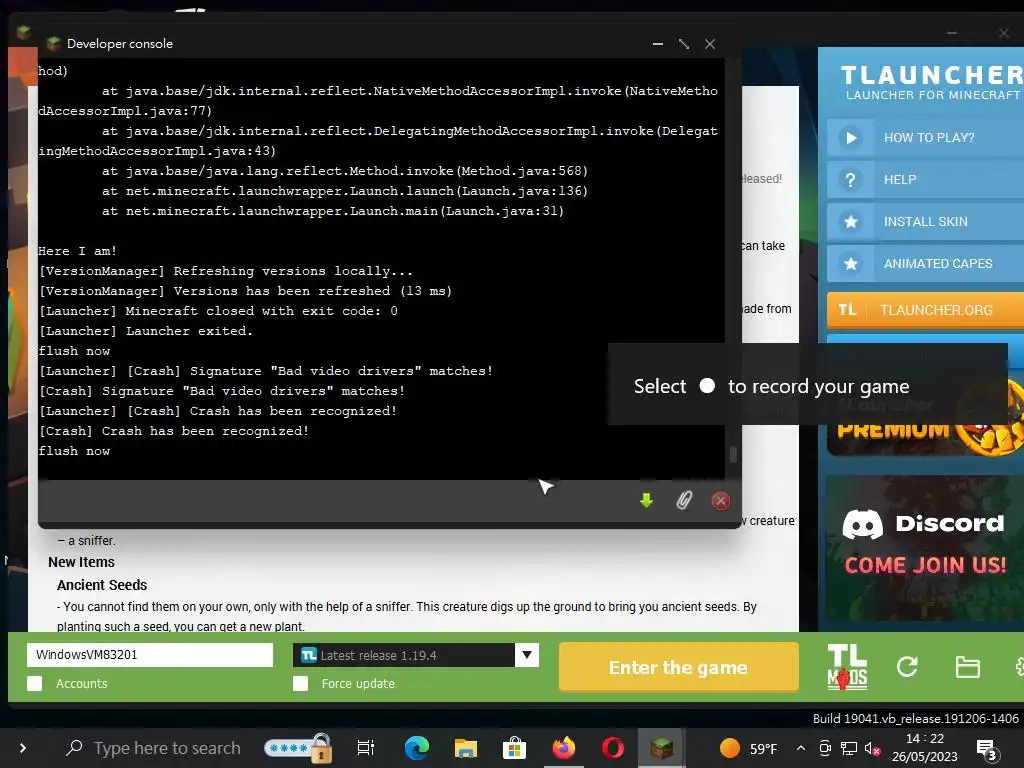Viewport: 1024px width, 768px height.
Task: Open the game folder icon in TLauncher
Action: 967,667
